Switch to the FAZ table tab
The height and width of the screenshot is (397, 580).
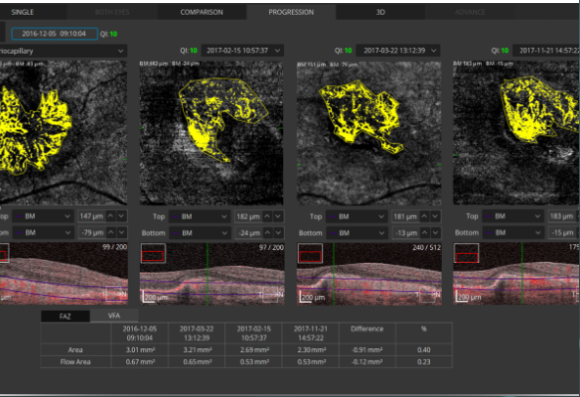pos(65,316)
